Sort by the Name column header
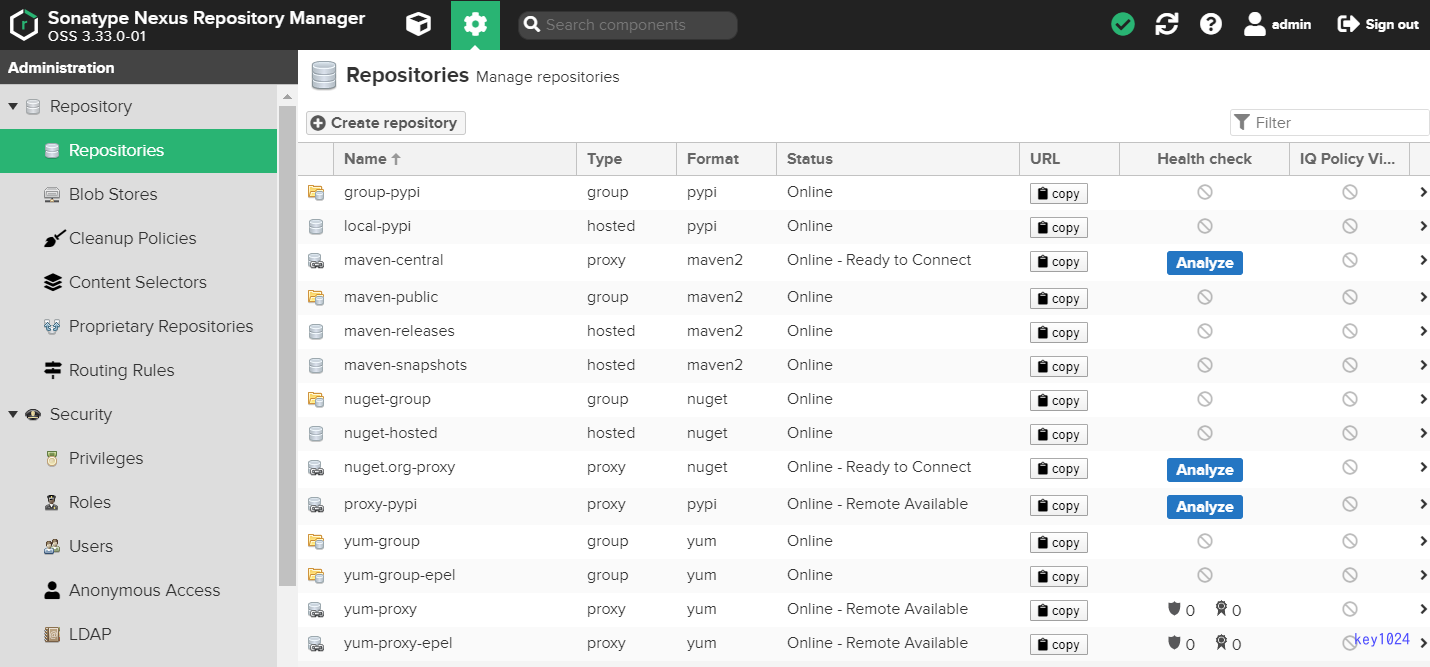 pos(455,159)
